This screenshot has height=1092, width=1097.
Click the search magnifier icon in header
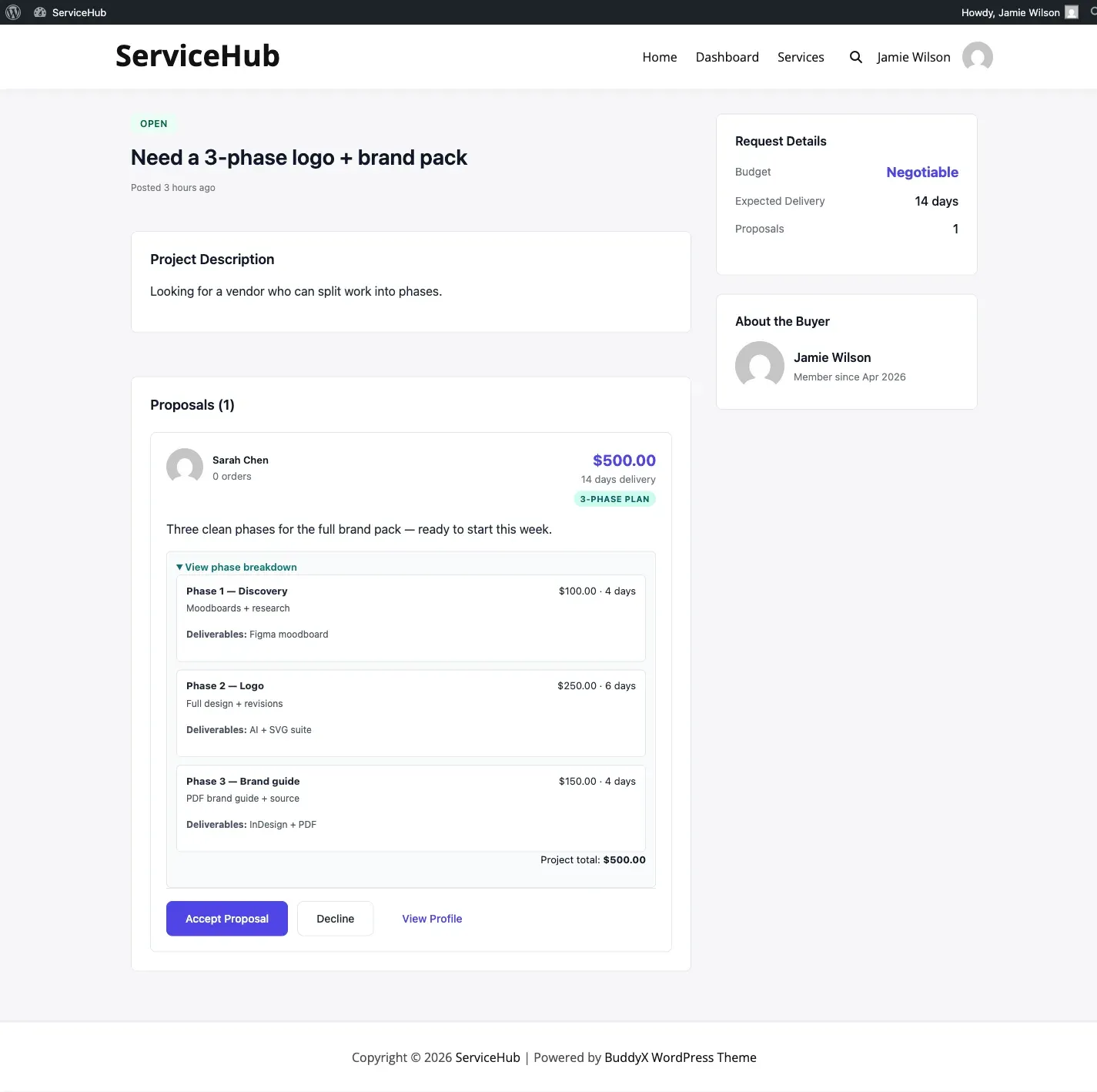[x=855, y=57]
